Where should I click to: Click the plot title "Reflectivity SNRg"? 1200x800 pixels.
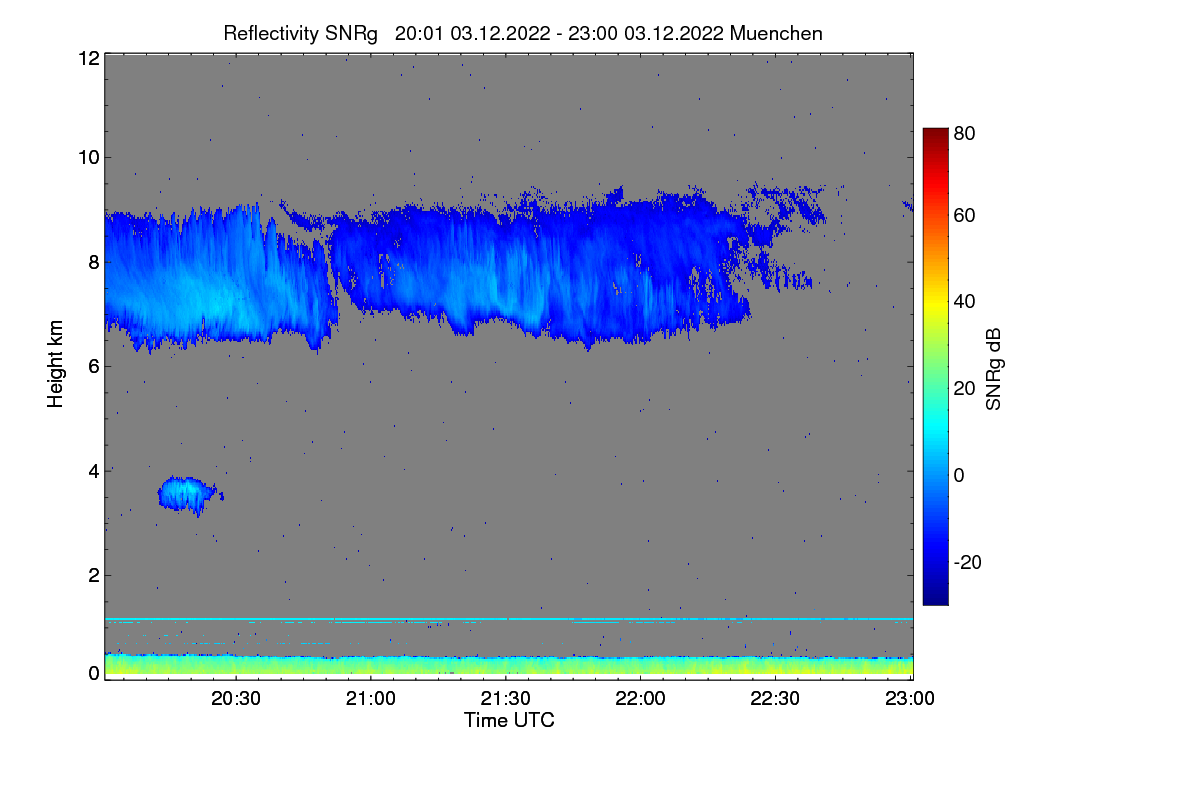pyautogui.click(x=301, y=33)
